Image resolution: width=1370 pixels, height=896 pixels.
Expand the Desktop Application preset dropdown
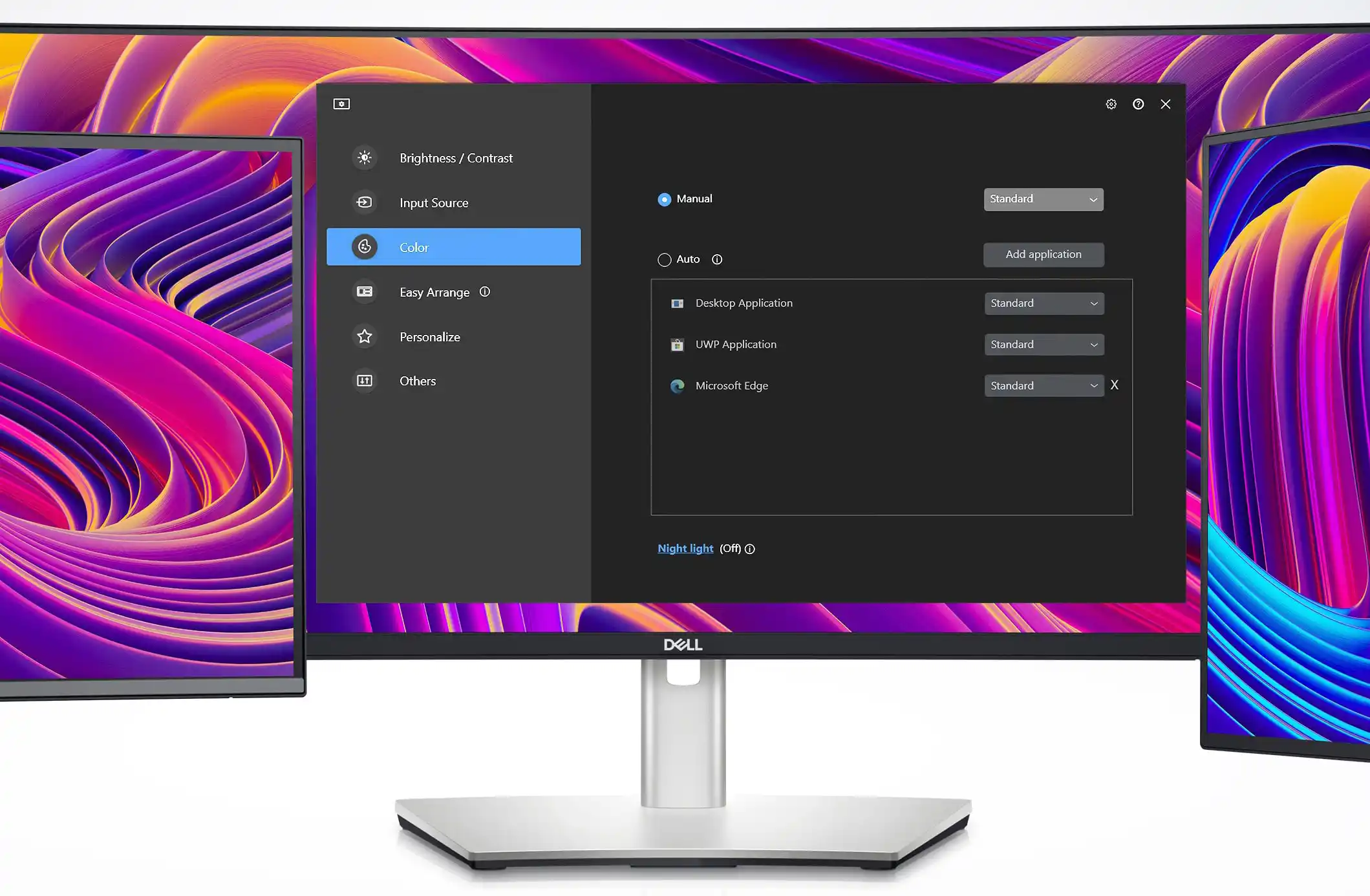pyautogui.click(x=1043, y=302)
